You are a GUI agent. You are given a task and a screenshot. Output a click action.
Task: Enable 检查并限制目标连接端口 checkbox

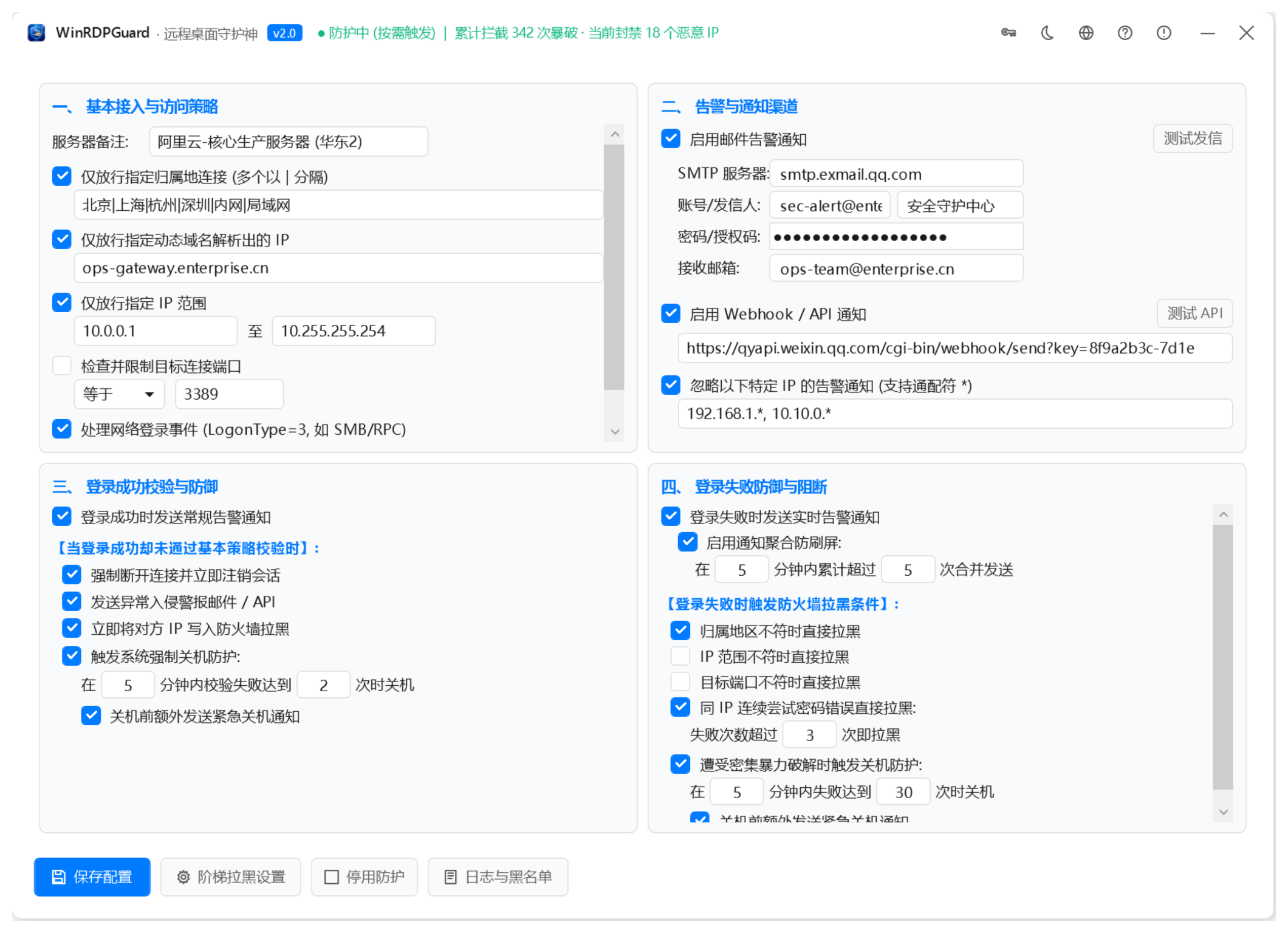pos(62,366)
